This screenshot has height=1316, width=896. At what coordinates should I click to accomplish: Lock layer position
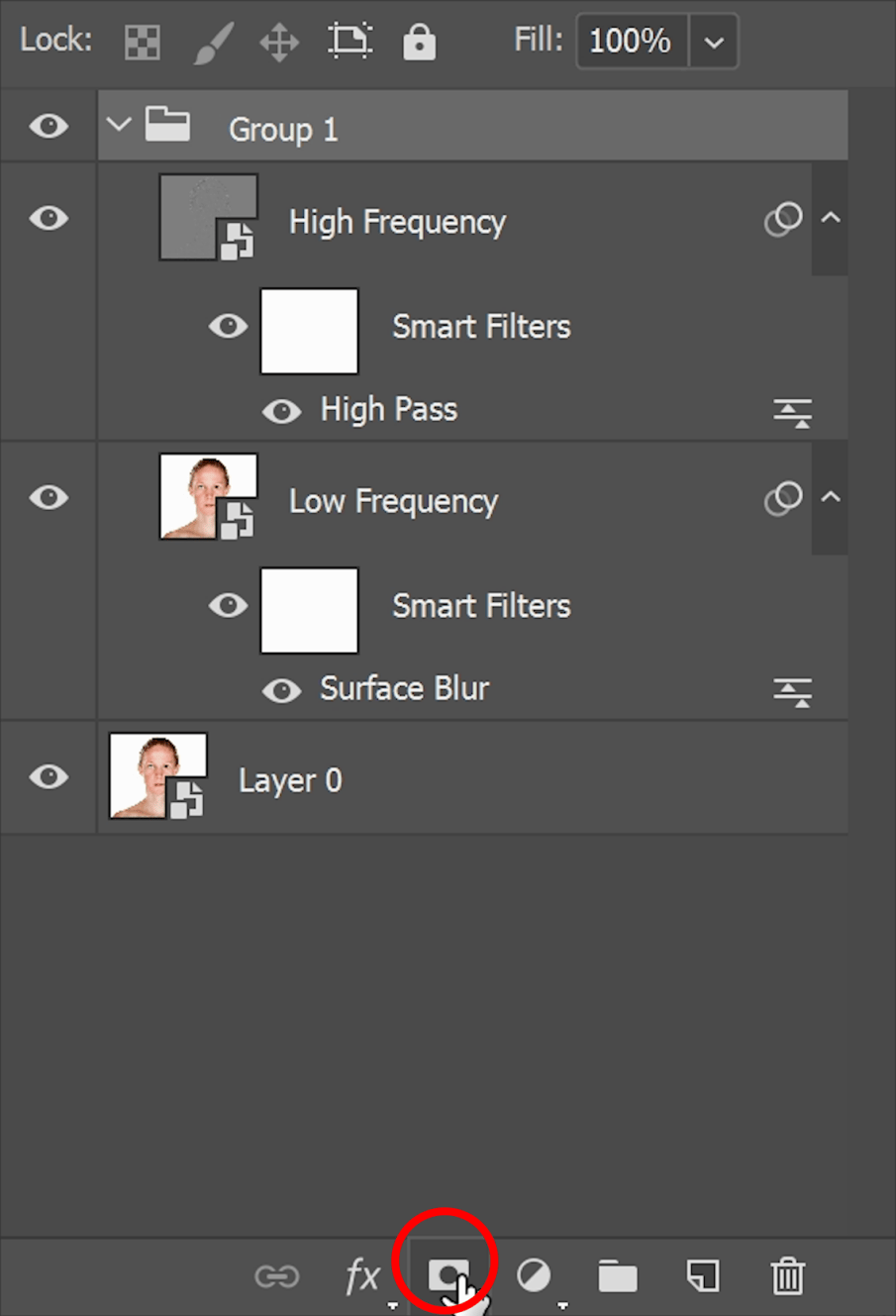[279, 42]
